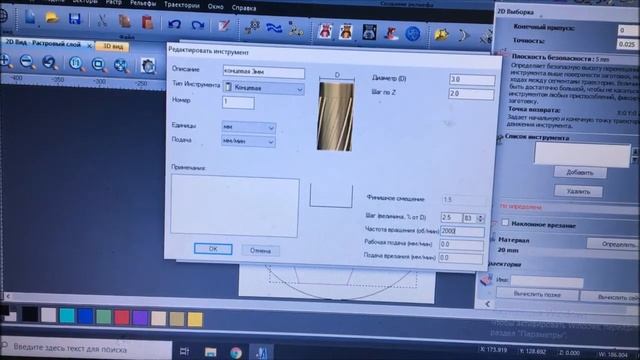Click the yellow star-shaped toolbar icon
This screenshot has height=360, width=640.
441,35
